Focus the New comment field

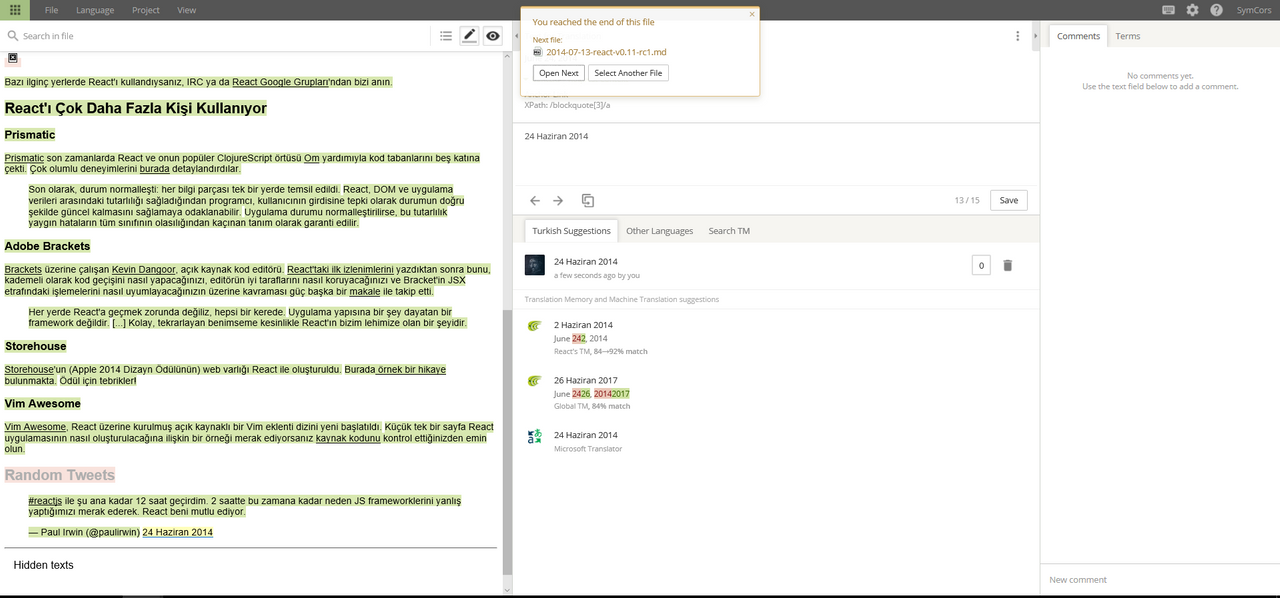(1160, 580)
